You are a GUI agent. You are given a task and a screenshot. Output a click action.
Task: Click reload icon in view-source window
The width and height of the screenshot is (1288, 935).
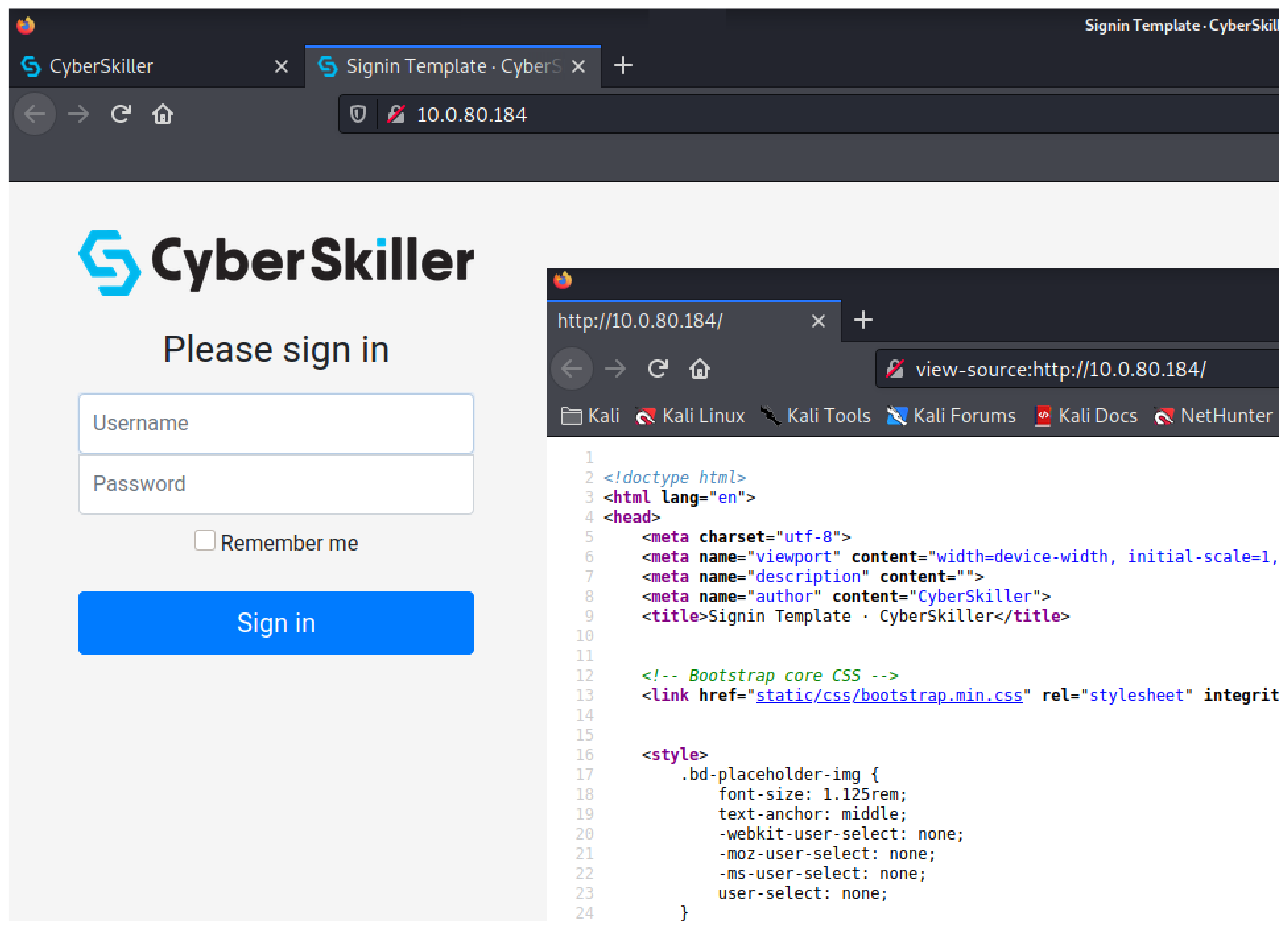[658, 369]
